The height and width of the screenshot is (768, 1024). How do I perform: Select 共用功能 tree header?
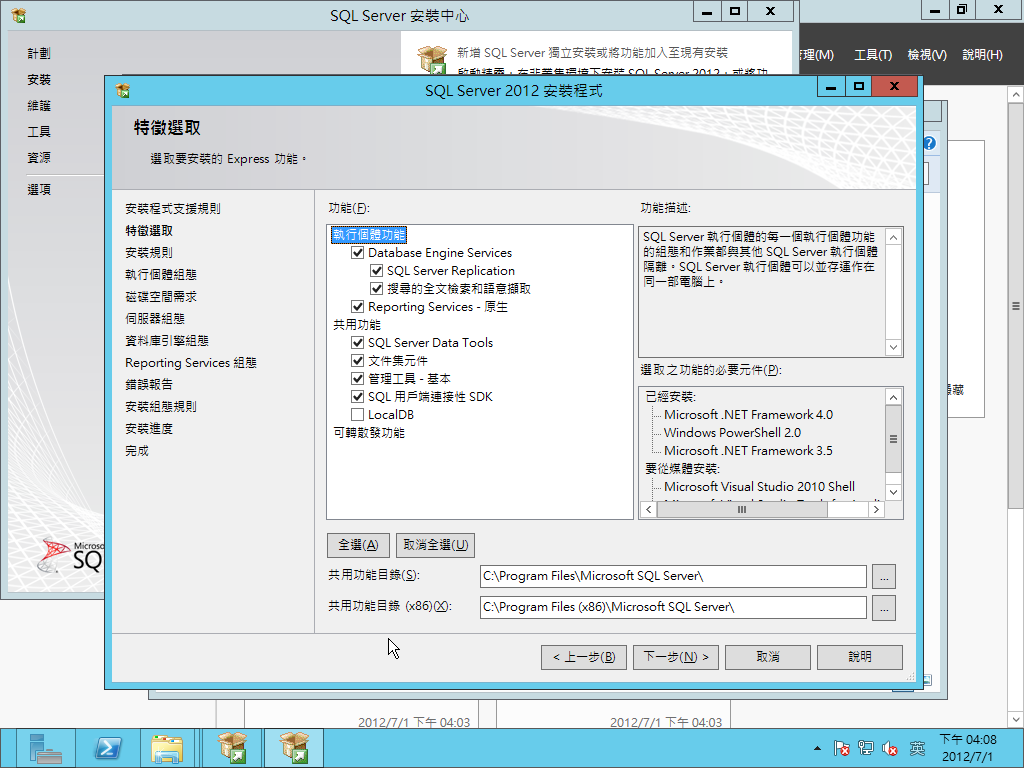[357, 325]
